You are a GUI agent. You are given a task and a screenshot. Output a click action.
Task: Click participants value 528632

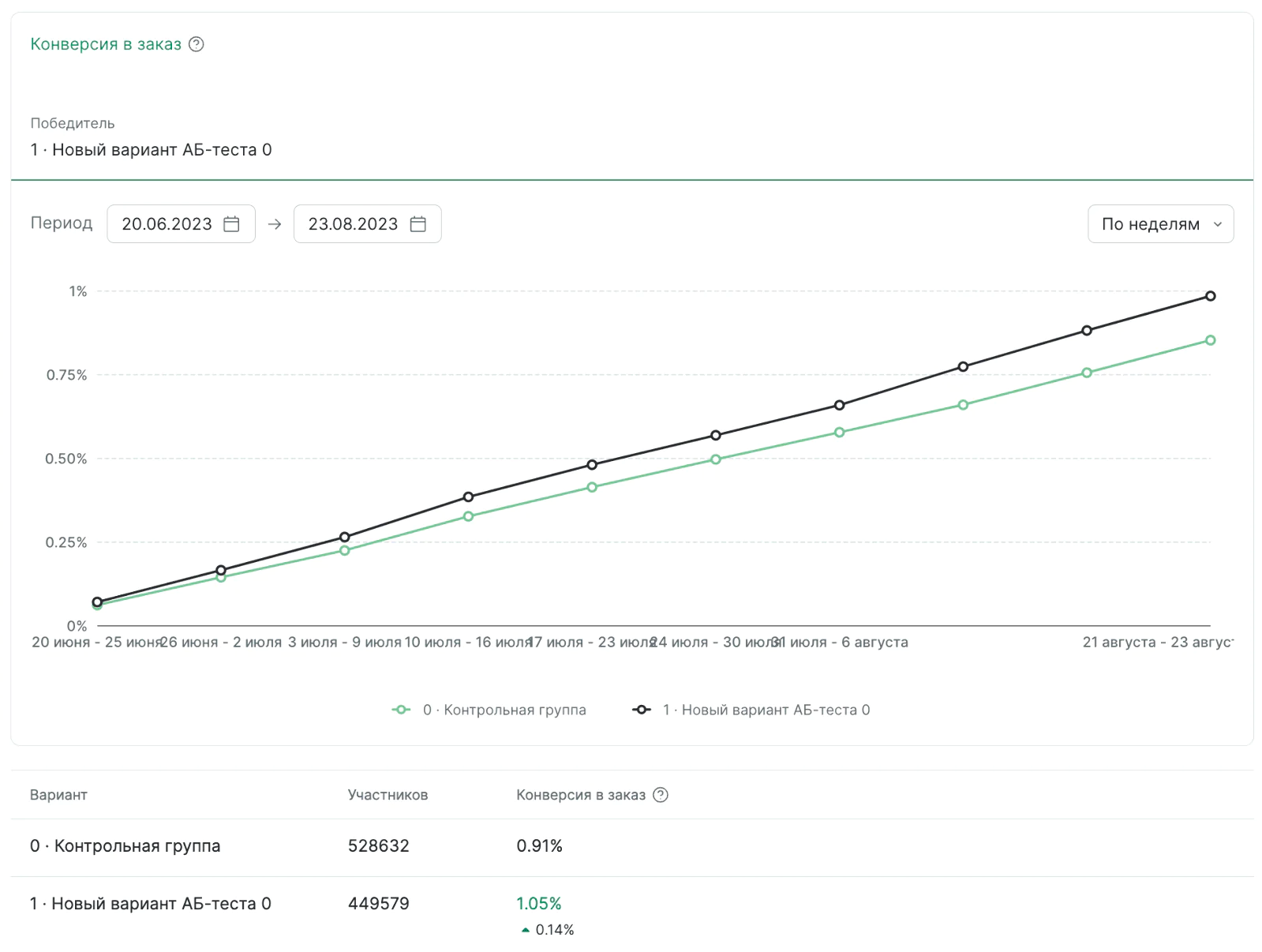(x=379, y=846)
